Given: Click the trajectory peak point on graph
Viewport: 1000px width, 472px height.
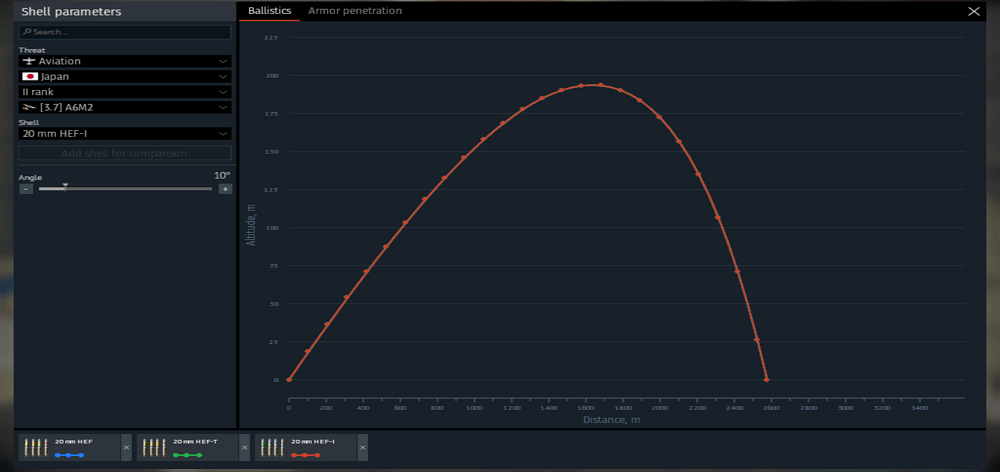Looking at the screenshot, I should [600, 85].
